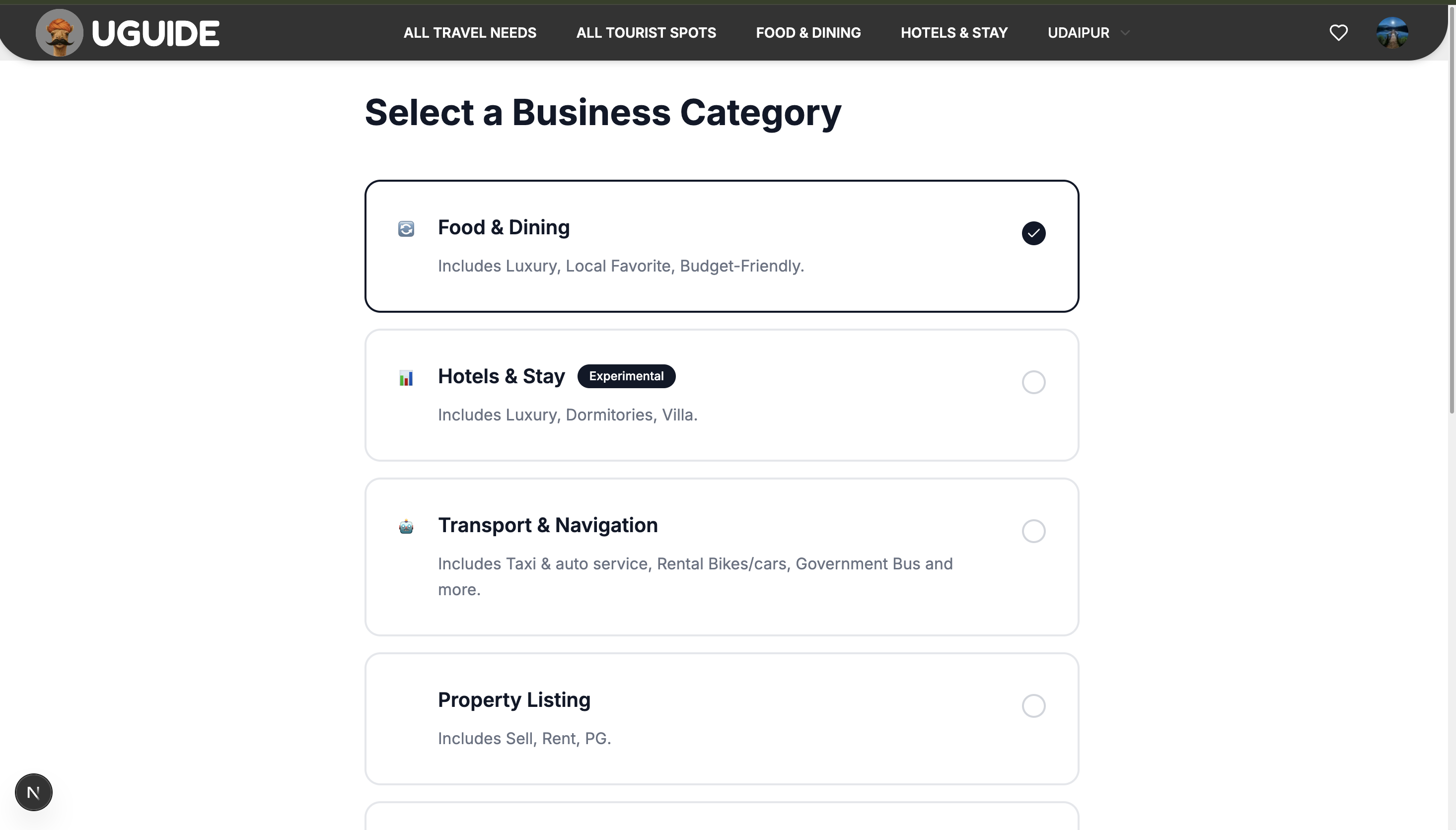This screenshot has height=830, width=1456.
Task: Go to All Travel Needs menu
Action: 470,33
